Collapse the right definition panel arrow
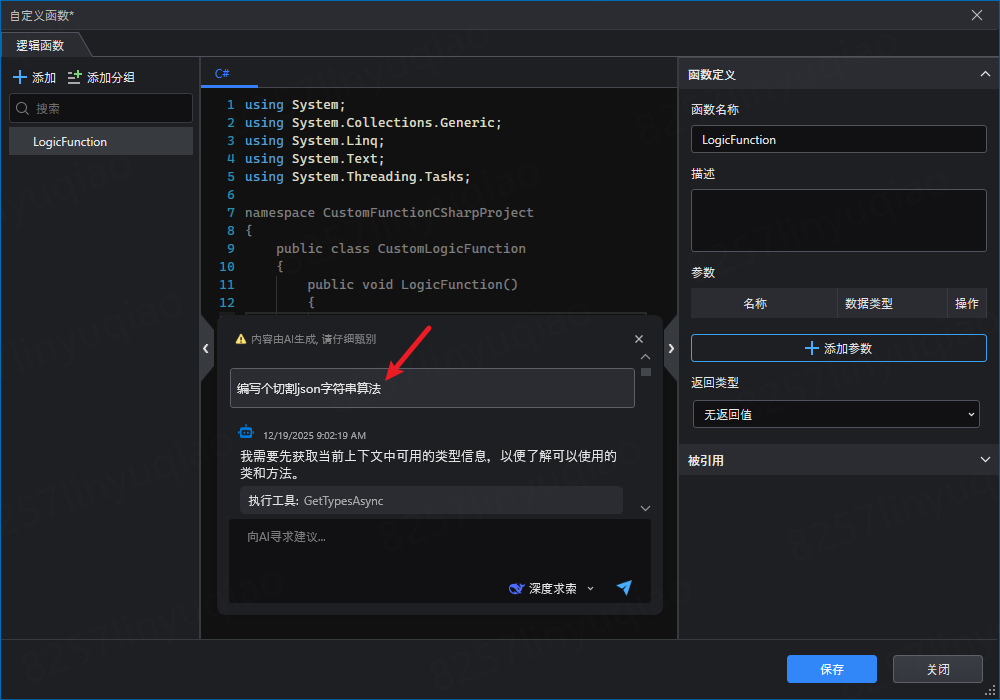The width and height of the screenshot is (1000, 700). (x=671, y=348)
